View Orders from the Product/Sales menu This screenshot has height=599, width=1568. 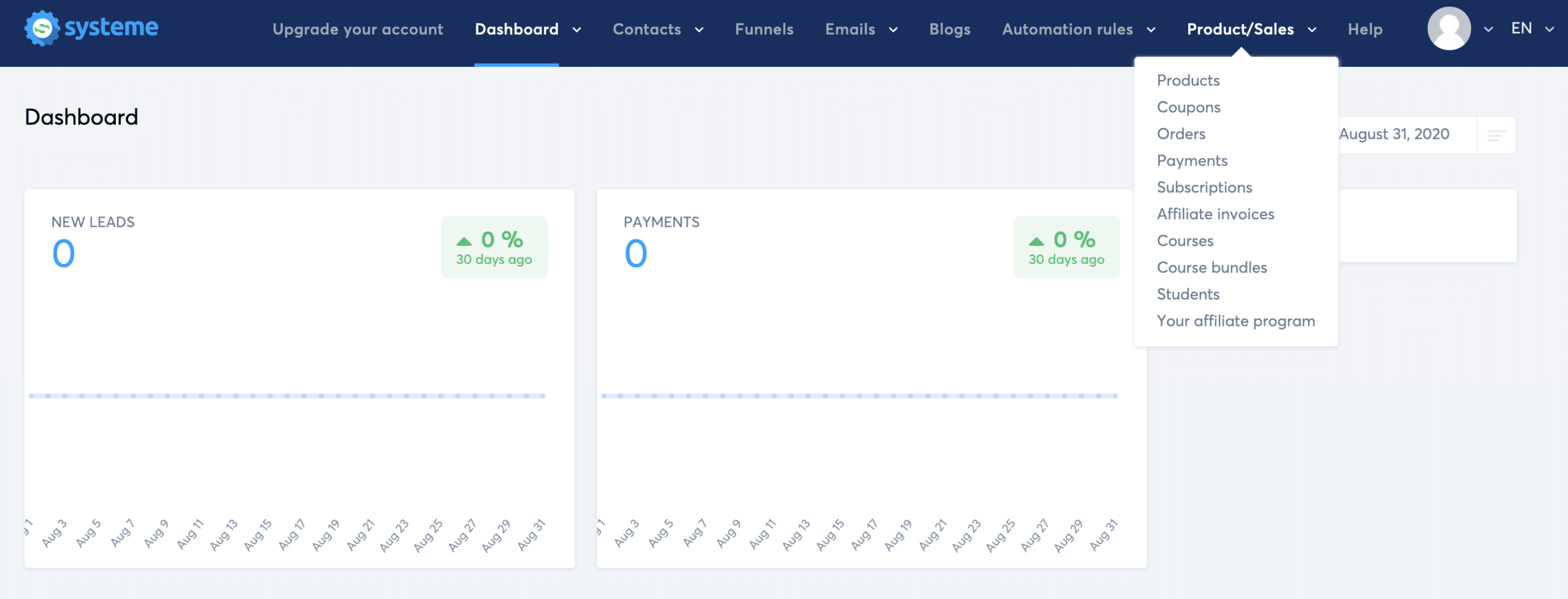[1181, 134]
